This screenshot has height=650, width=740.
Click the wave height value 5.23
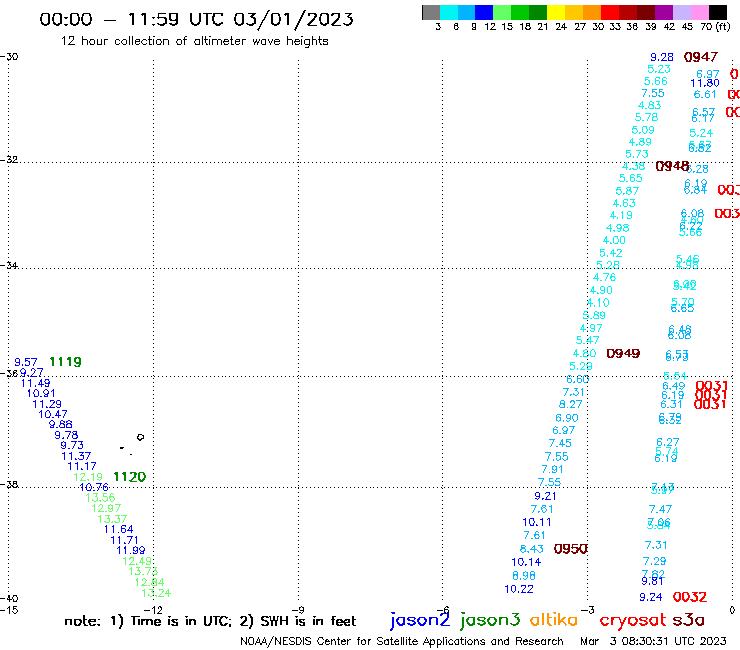659,69
